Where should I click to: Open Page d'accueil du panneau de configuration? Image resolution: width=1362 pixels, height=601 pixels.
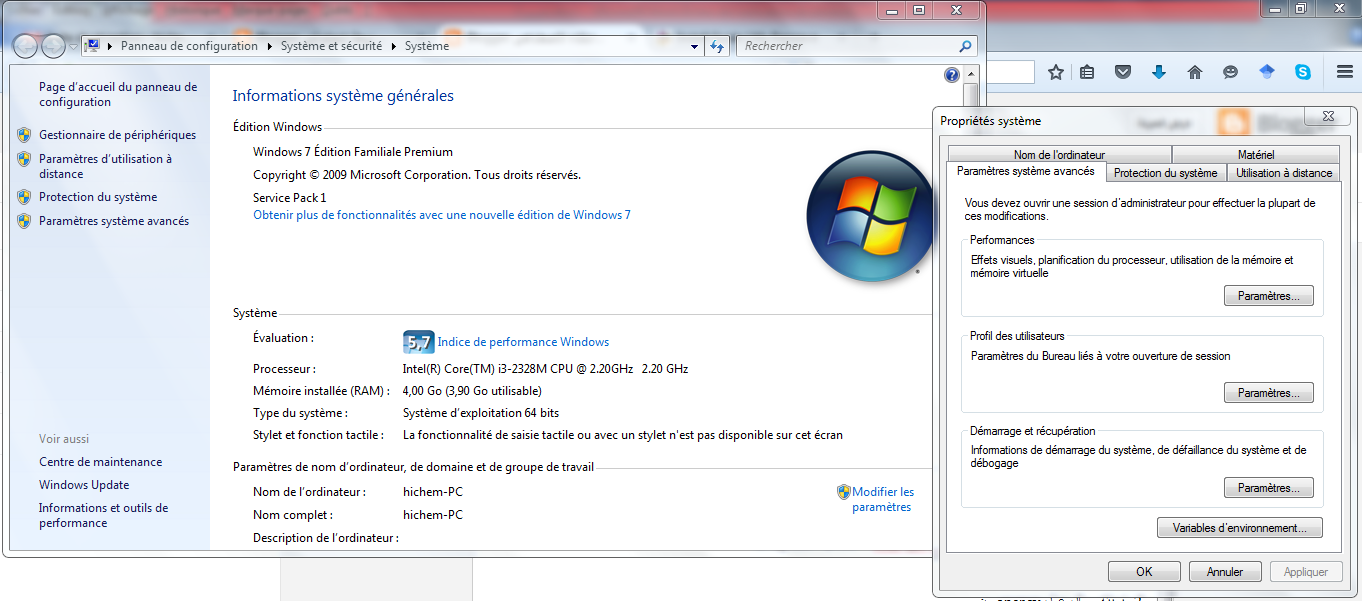[x=118, y=95]
